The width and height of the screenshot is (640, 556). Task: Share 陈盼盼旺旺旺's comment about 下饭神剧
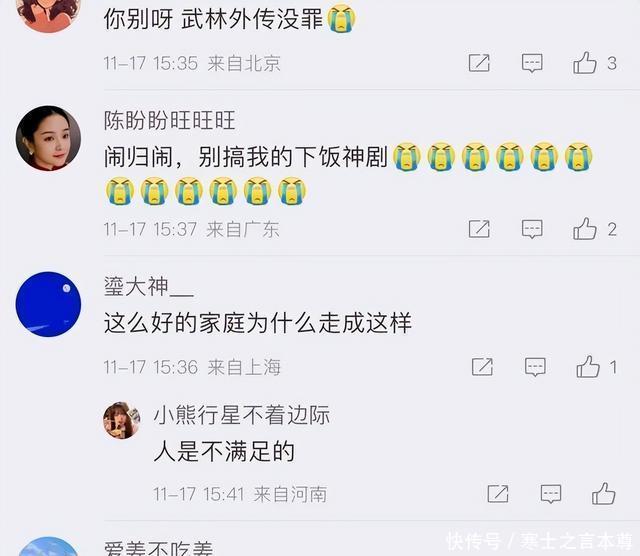[479, 229]
